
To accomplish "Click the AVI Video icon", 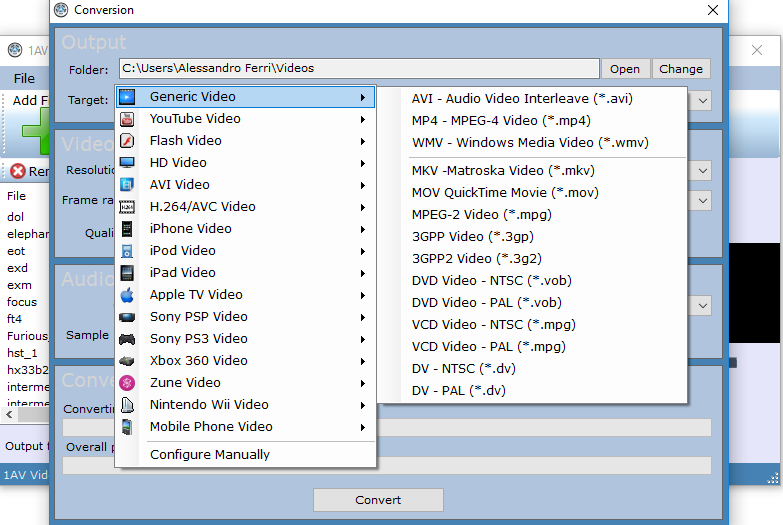I will tap(127, 185).
